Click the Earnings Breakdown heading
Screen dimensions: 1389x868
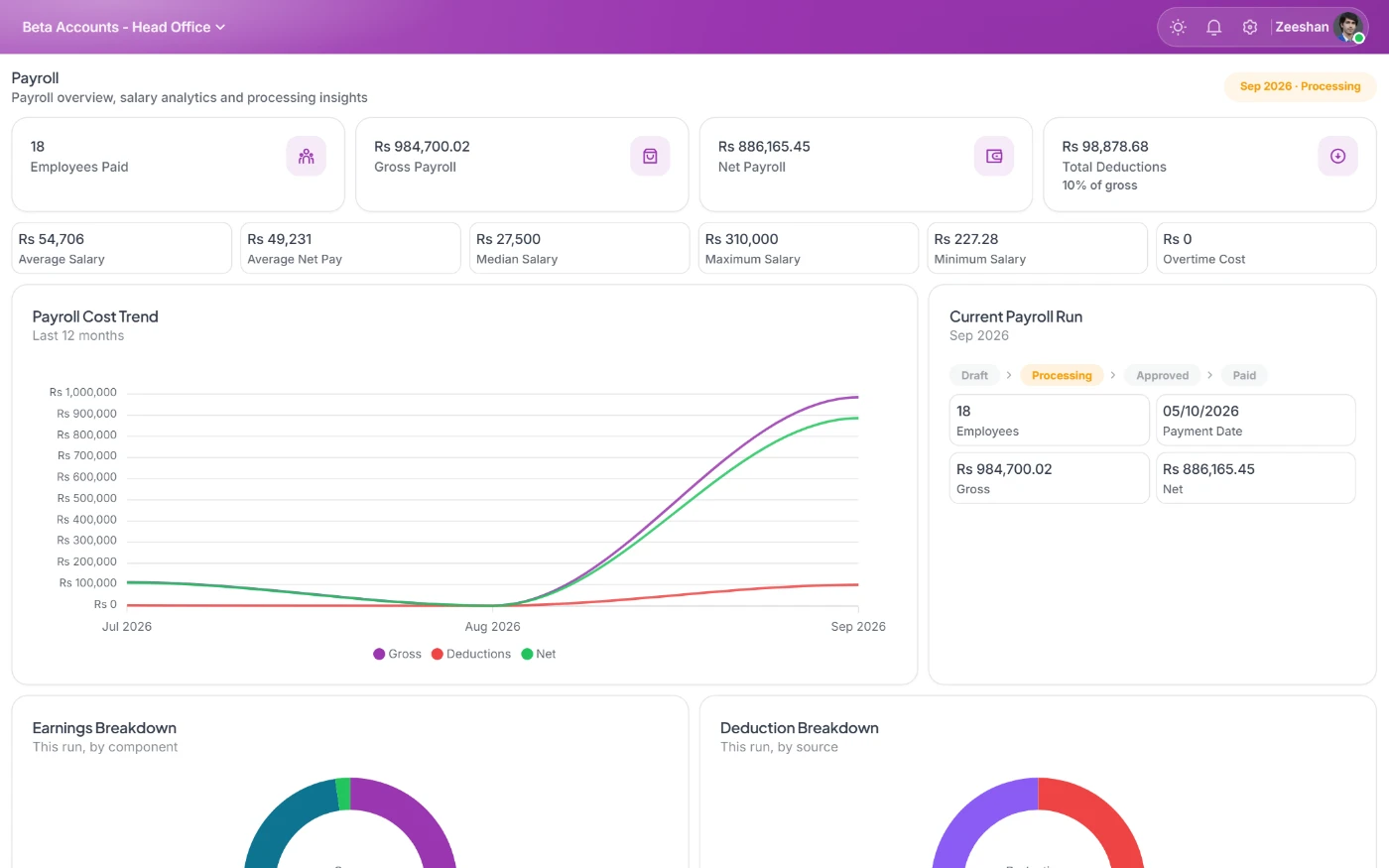coord(104,728)
